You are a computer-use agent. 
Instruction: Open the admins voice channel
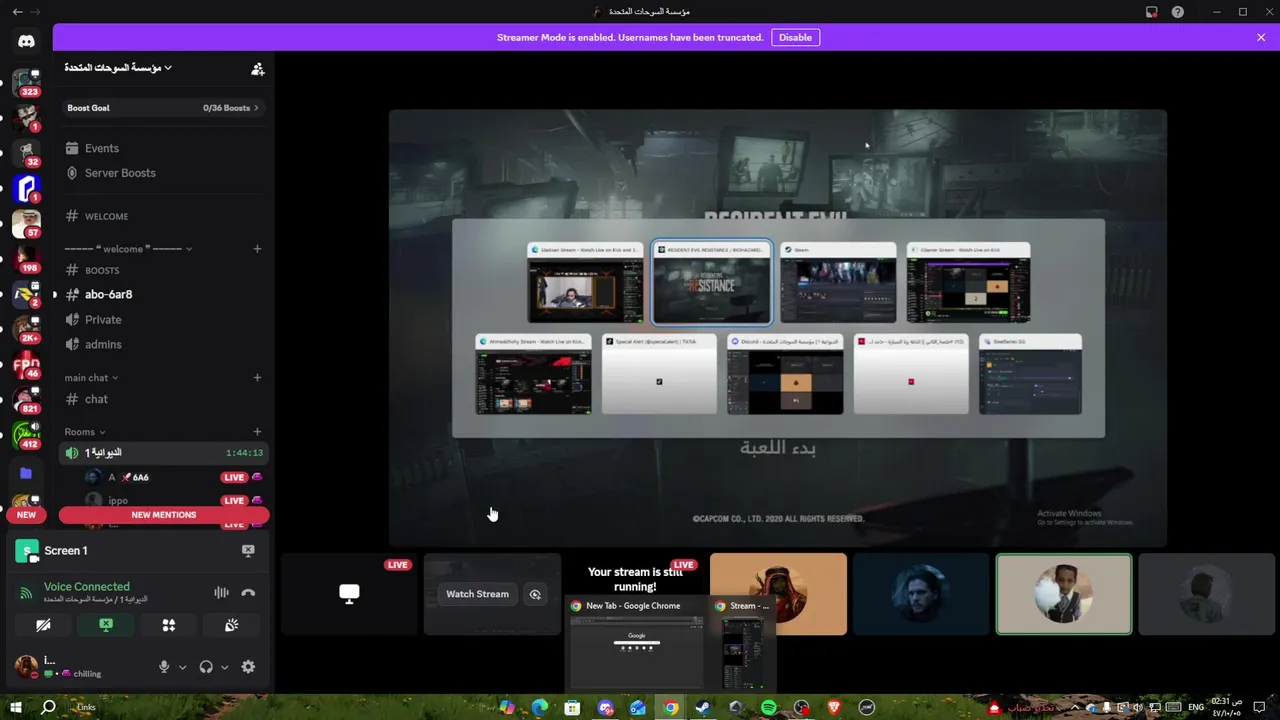[x=165, y=344]
